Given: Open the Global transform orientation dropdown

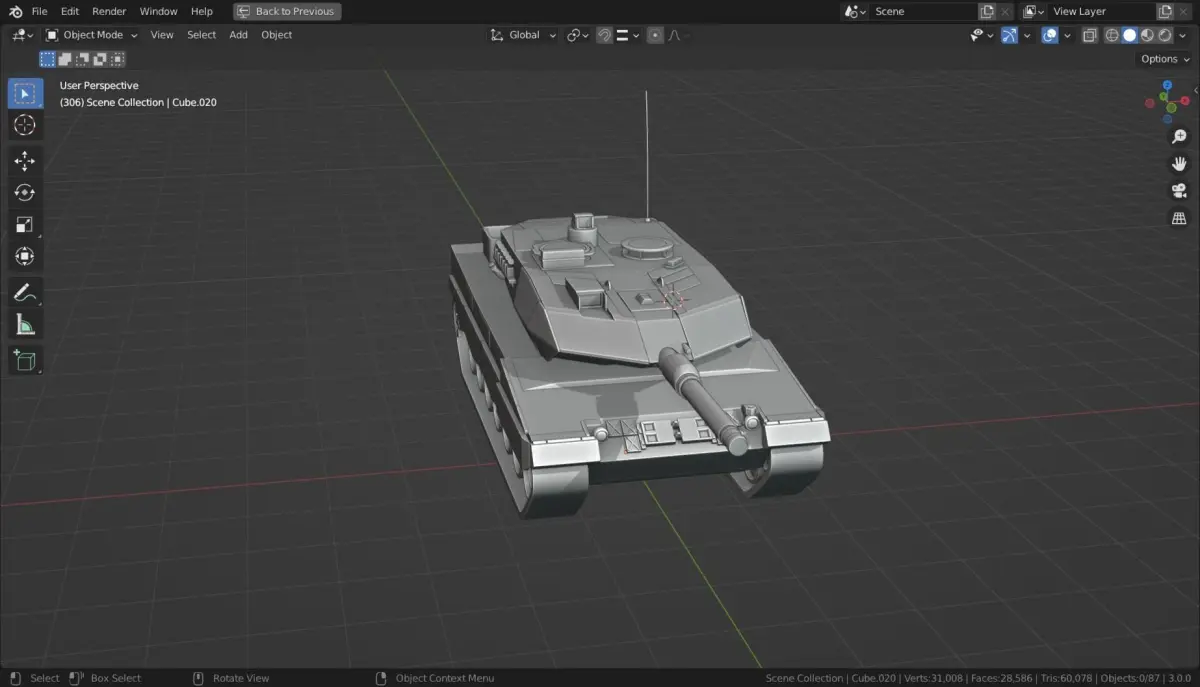Looking at the screenshot, I should click(523, 35).
